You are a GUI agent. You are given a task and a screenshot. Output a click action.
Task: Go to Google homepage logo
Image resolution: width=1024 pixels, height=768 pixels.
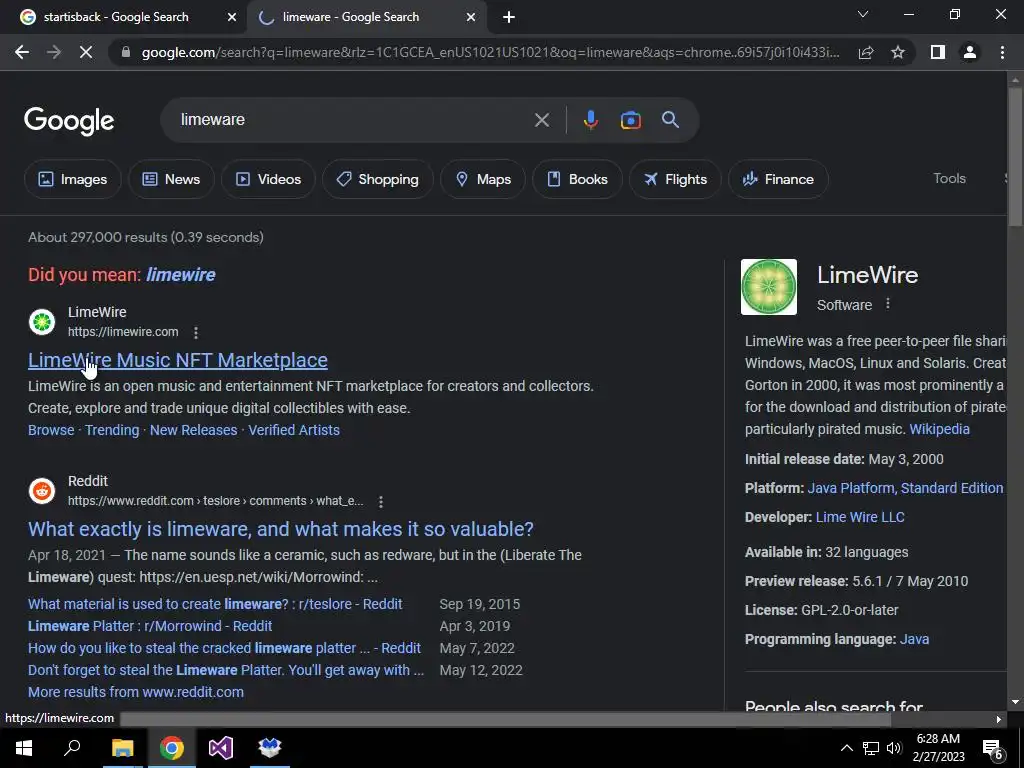tap(69, 121)
